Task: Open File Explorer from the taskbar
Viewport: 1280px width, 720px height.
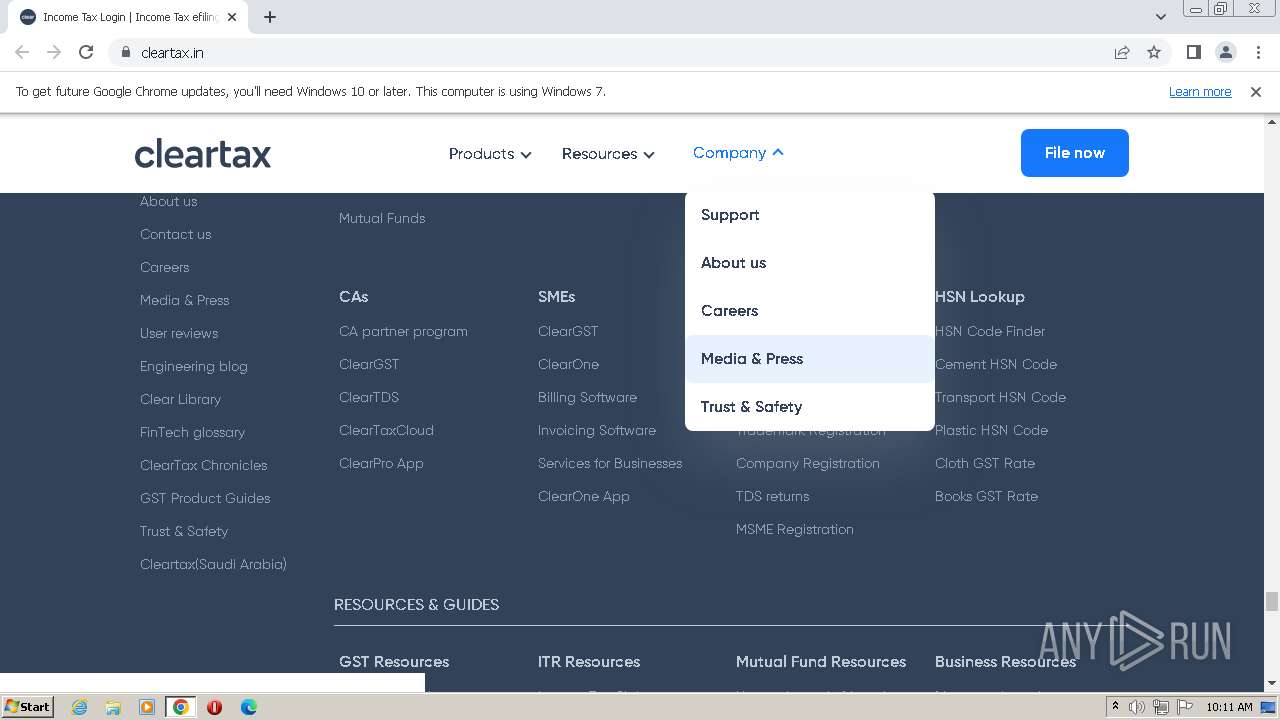Action: click(113, 707)
